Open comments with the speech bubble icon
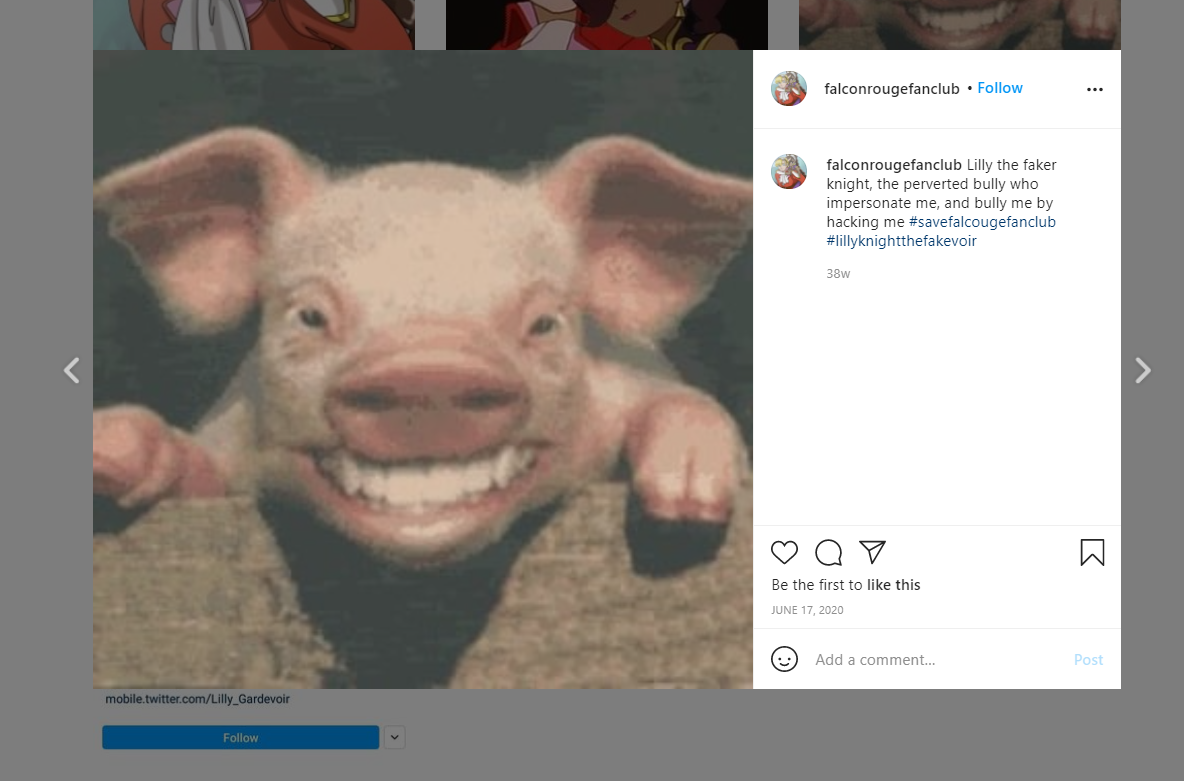1184x781 pixels. click(x=828, y=552)
